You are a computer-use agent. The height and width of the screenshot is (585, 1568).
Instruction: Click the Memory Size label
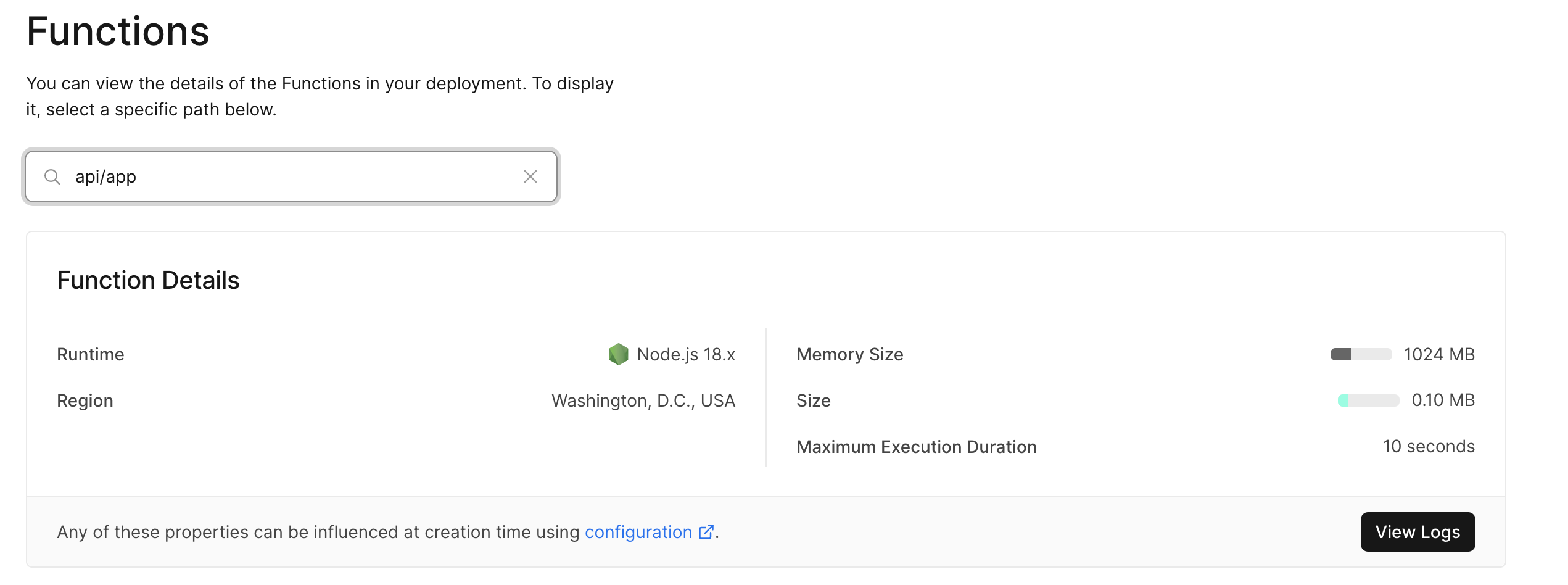click(849, 354)
